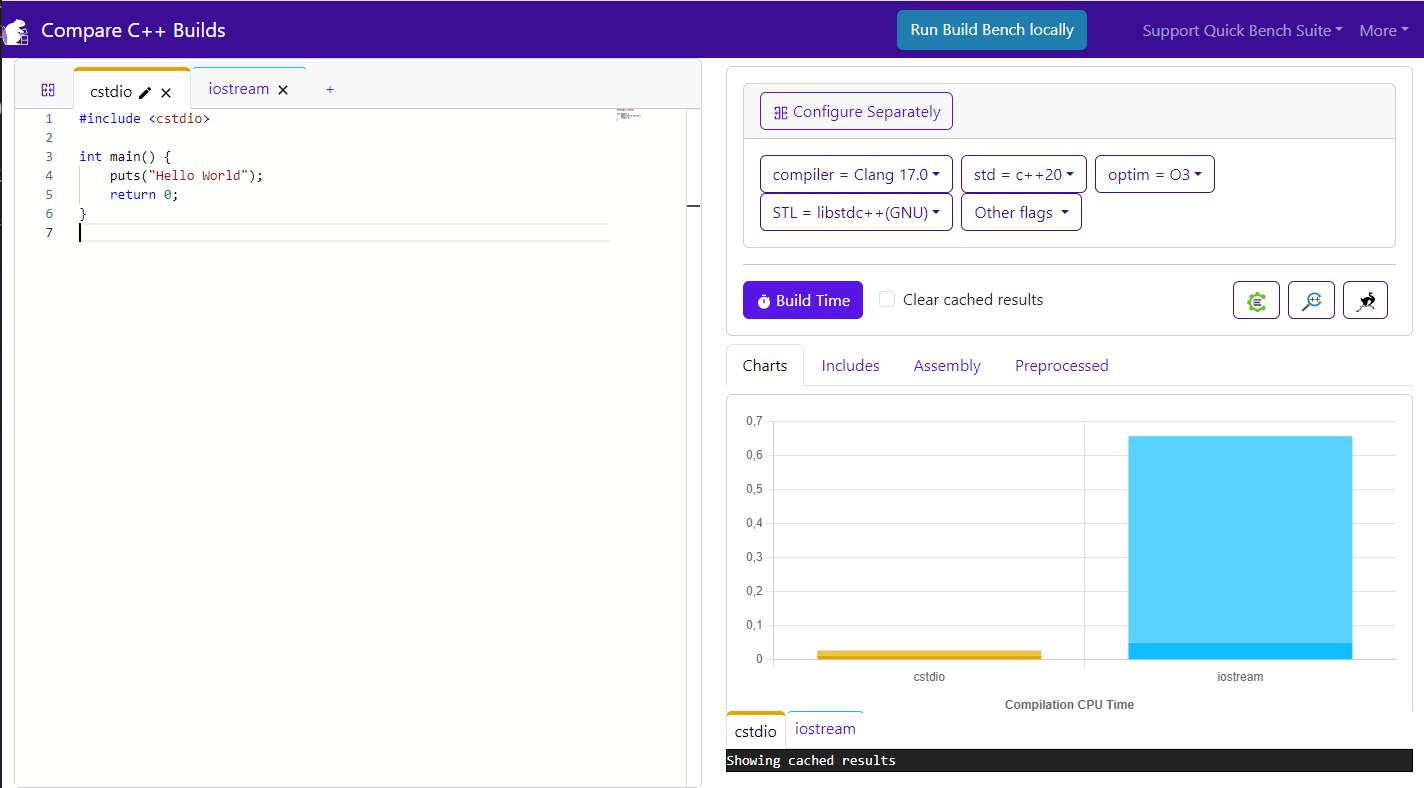Viewport: 1424px width, 788px height.
Task: Open the STL = libstdc++(GNU) dropdown
Action: click(856, 212)
